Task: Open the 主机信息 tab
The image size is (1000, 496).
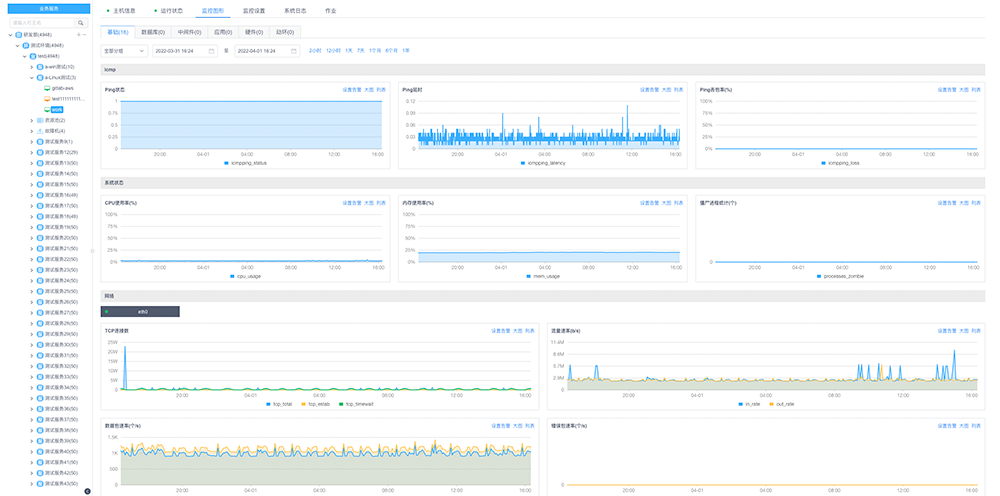Action: [124, 11]
